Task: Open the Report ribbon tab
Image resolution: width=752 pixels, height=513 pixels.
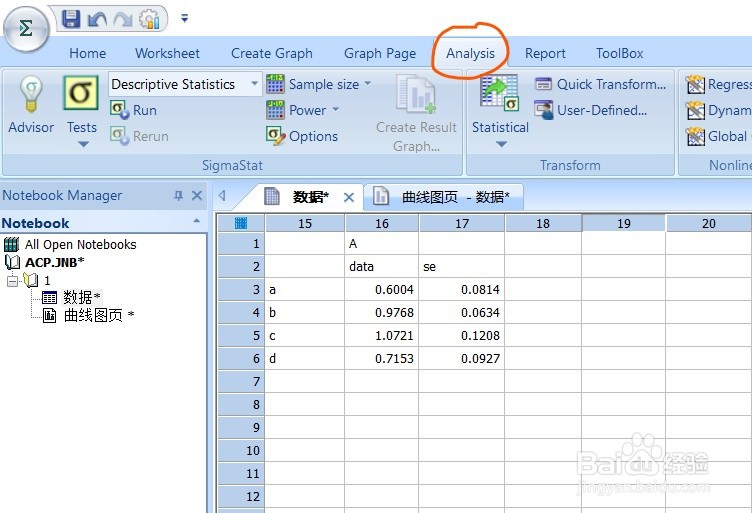Action: coord(545,53)
